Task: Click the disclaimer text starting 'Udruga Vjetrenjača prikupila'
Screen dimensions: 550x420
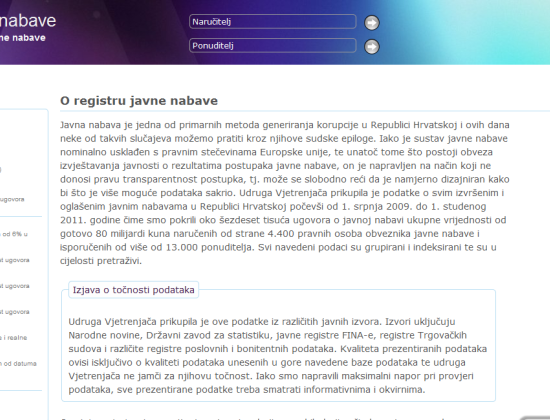Action: tap(277, 355)
